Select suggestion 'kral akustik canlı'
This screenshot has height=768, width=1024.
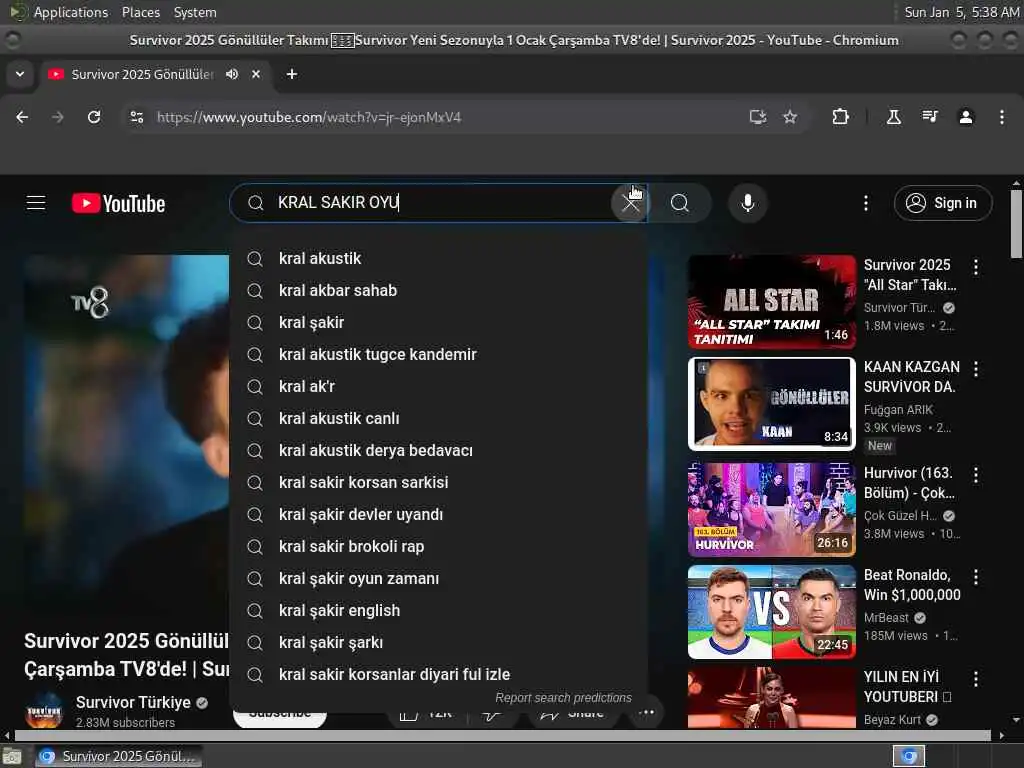coord(438,419)
